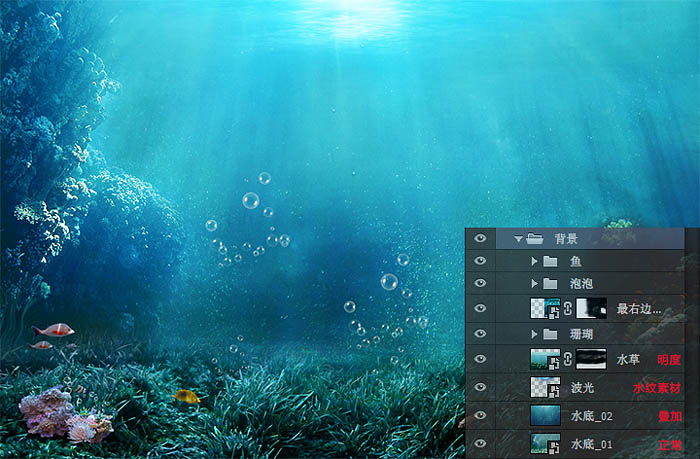Screen dimensions: 700x459
Task: Click the 背景 group folder icon
Action: pyautogui.click(x=535, y=239)
